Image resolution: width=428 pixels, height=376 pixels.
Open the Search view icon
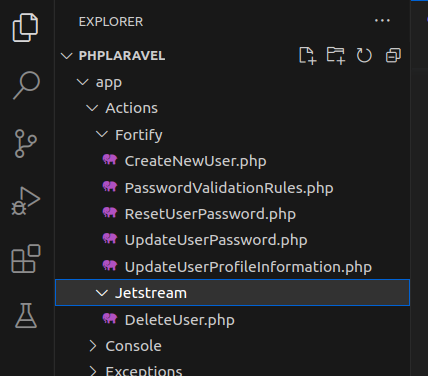26,85
